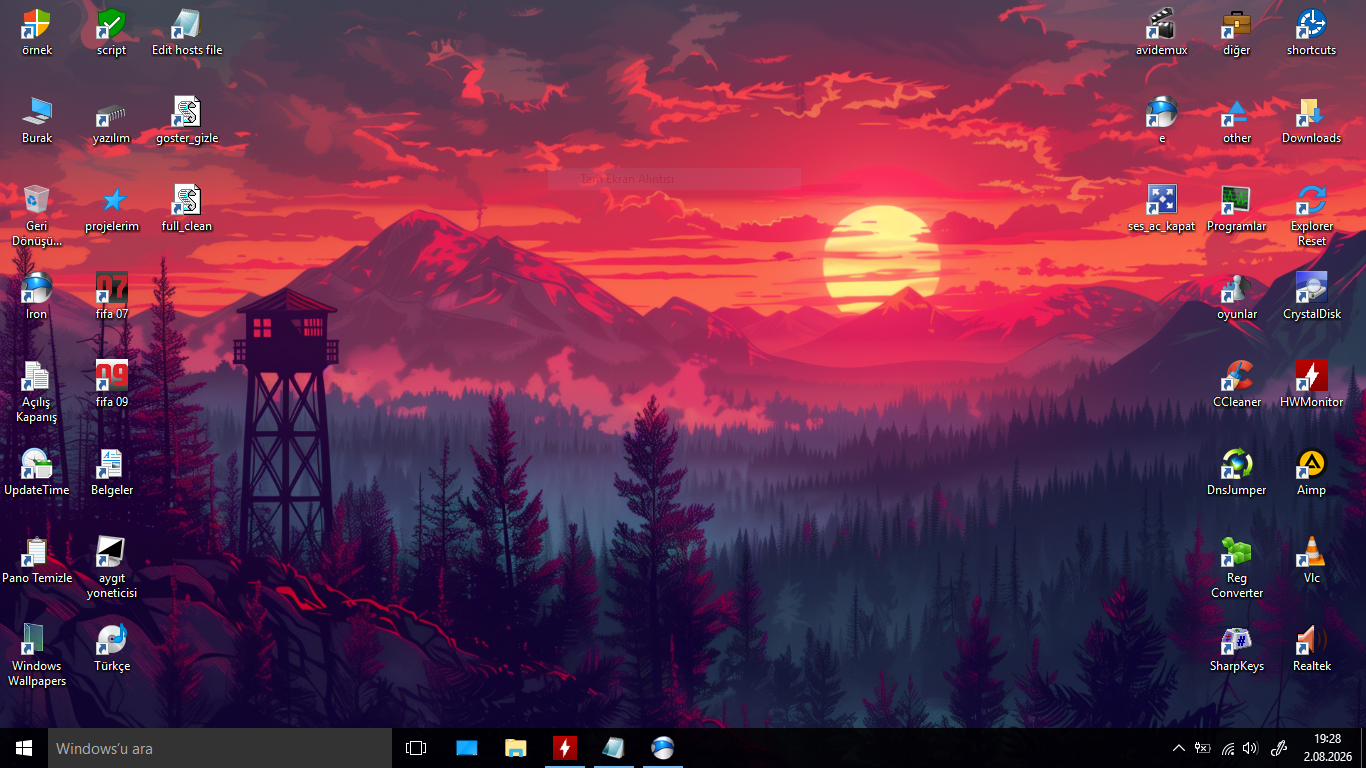
Task: Click the desktop icon labeled e
Action: [x=1161, y=120]
